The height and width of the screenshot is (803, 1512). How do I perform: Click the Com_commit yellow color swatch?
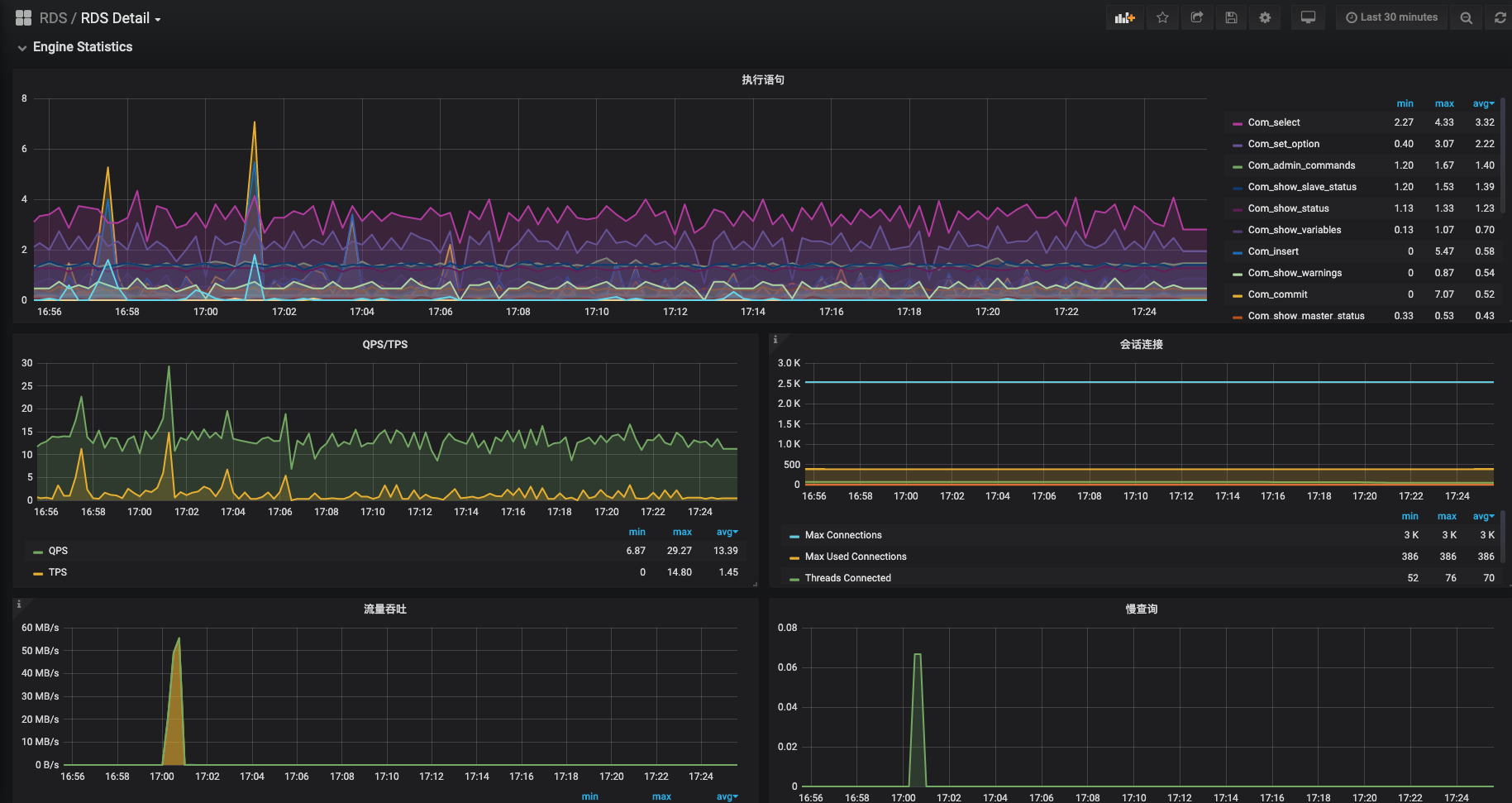1237,295
